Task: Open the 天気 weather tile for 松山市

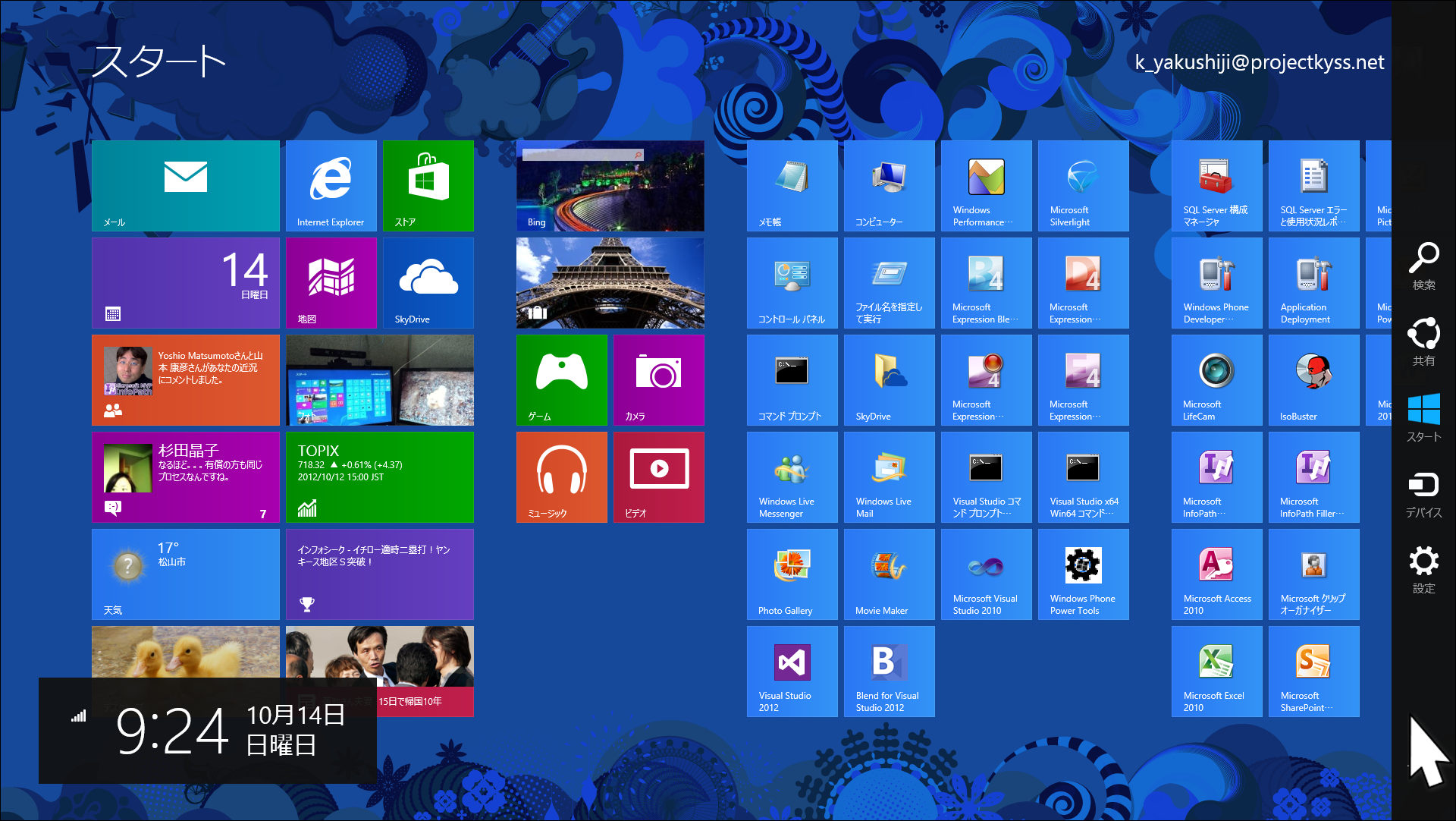Action: pos(186,574)
